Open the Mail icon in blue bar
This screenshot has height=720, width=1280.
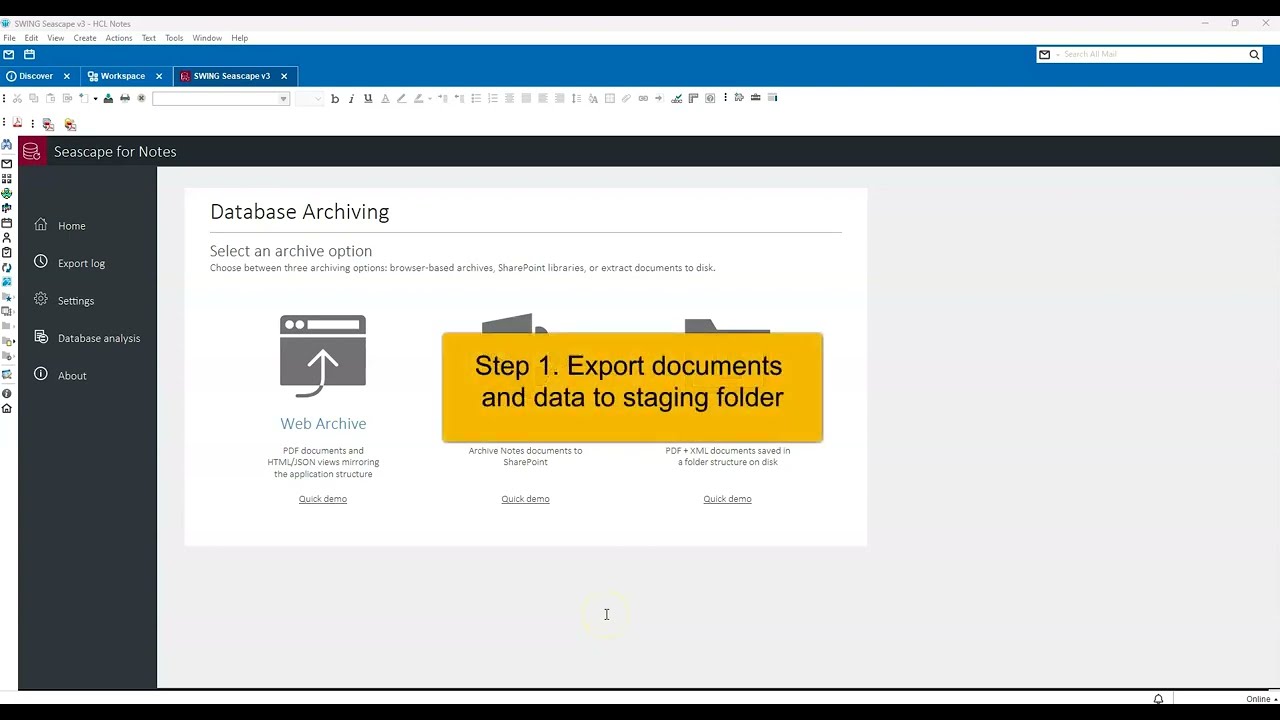[8, 54]
